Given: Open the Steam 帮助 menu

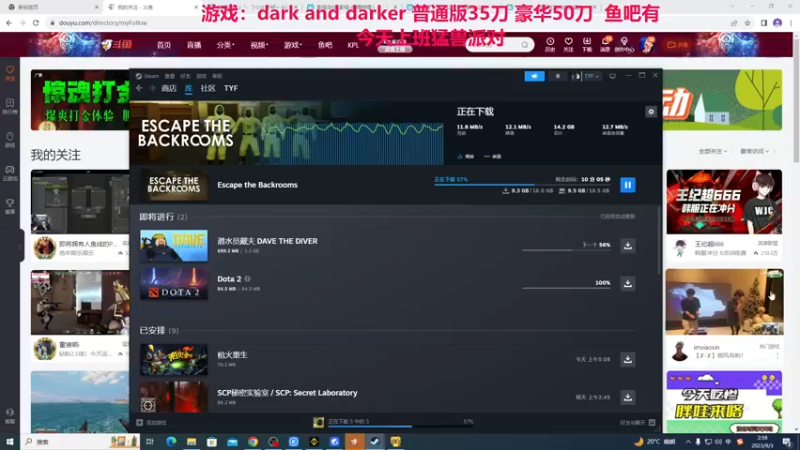Looking at the screenshot, I should [x=217, y=76].
